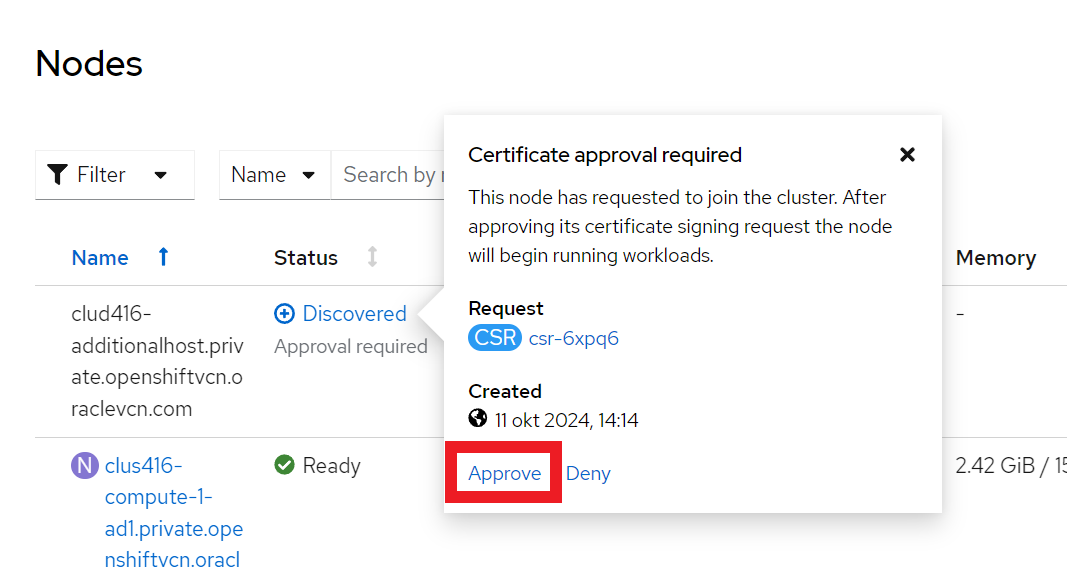
Task: Deny the certificate signing request
Action: [x=588, y=473]
